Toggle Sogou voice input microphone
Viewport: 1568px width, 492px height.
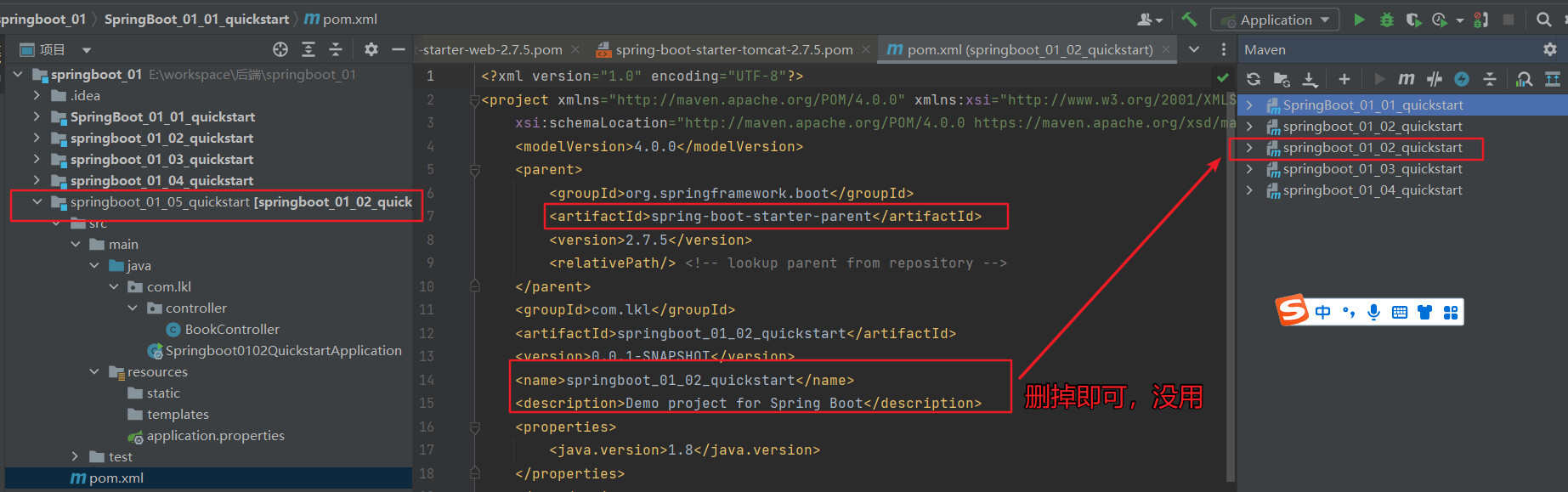1373,312
